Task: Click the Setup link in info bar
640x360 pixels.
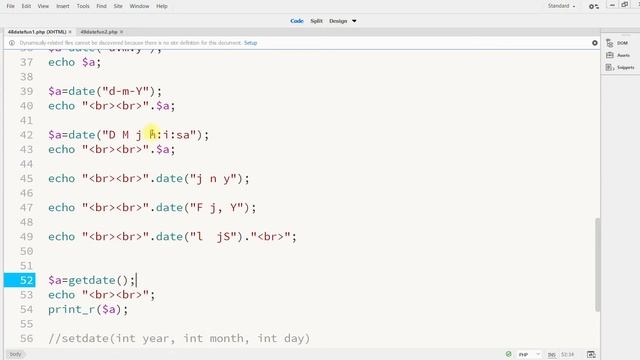Action: coord(250,43)
